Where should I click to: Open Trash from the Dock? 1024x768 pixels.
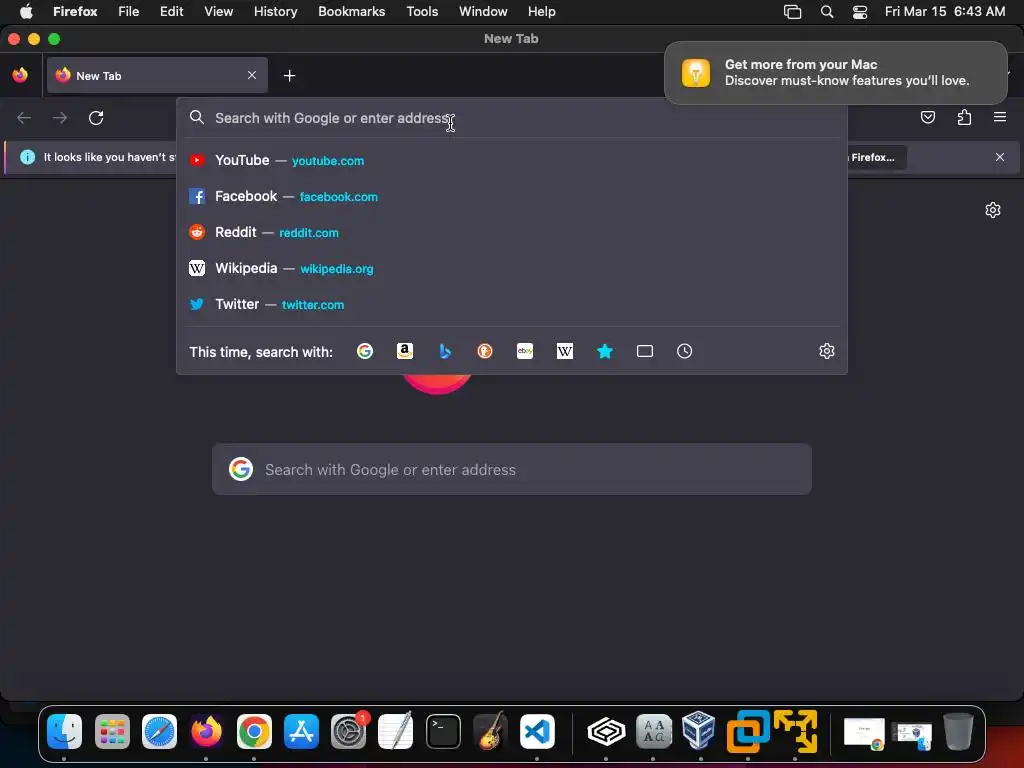pyautogui.click(x=958, y=731)
